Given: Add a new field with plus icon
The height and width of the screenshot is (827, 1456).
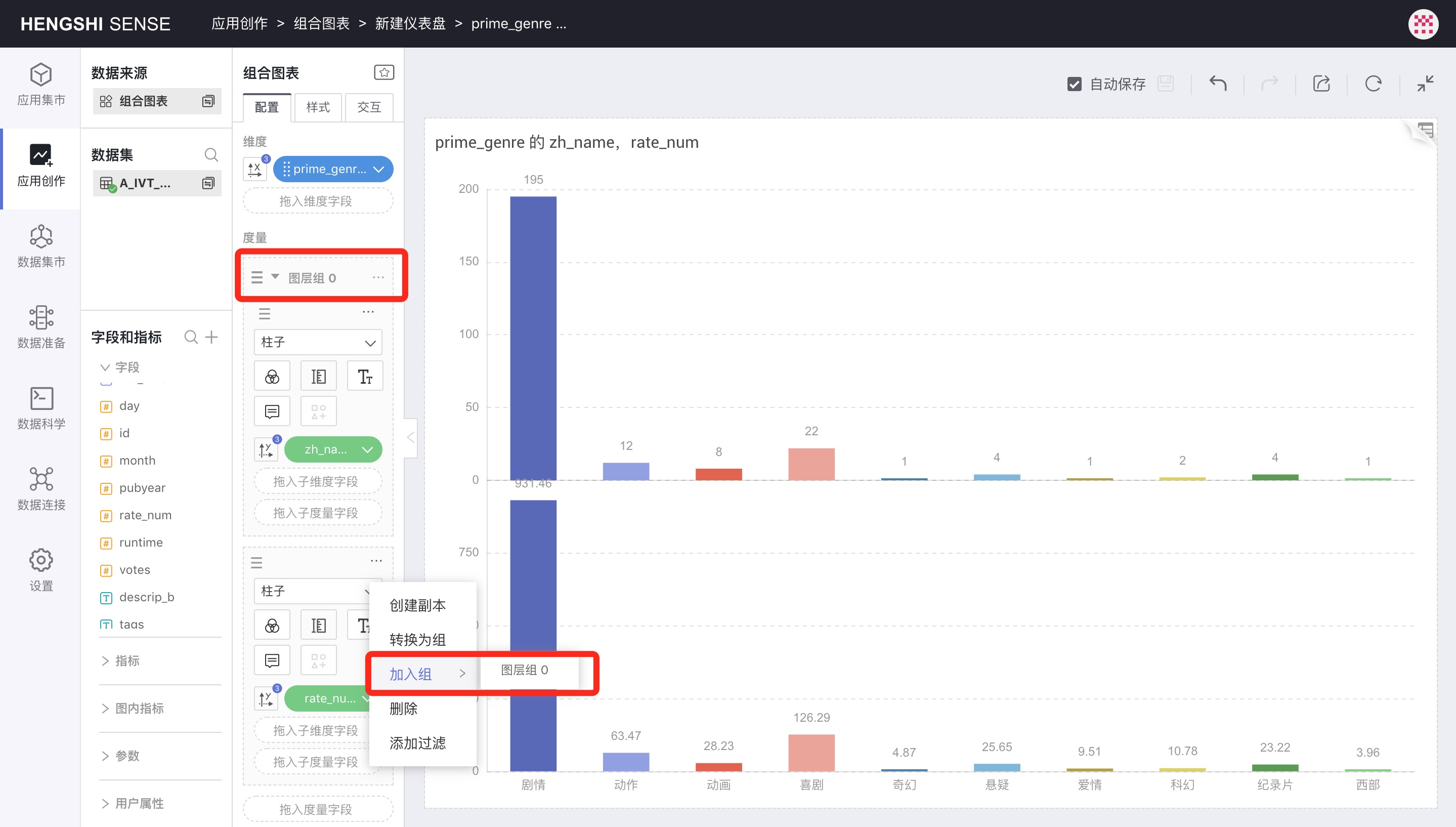Looking at the screenshot, I should [212, 337].
